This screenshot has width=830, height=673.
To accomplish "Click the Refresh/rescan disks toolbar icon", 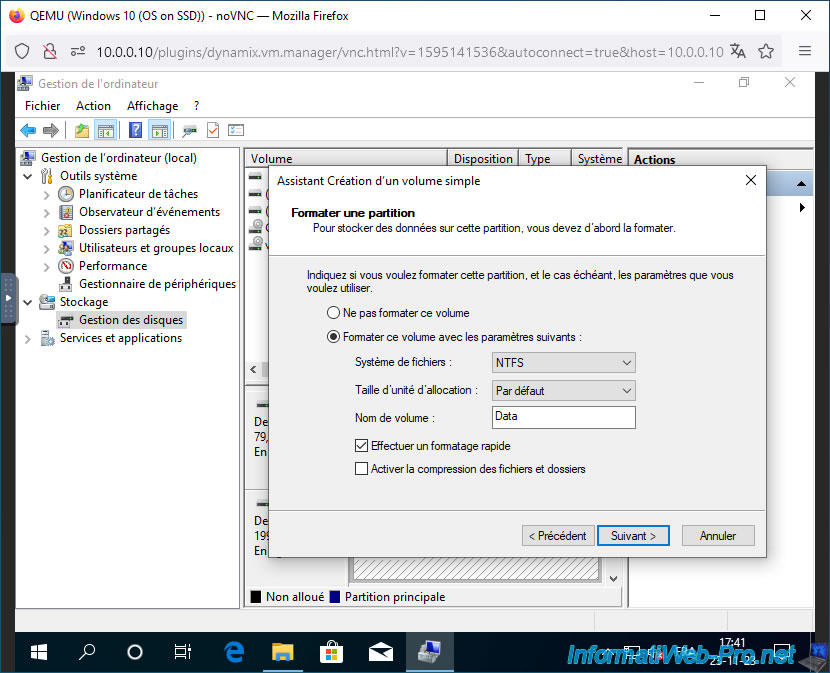I will point(189,130).
